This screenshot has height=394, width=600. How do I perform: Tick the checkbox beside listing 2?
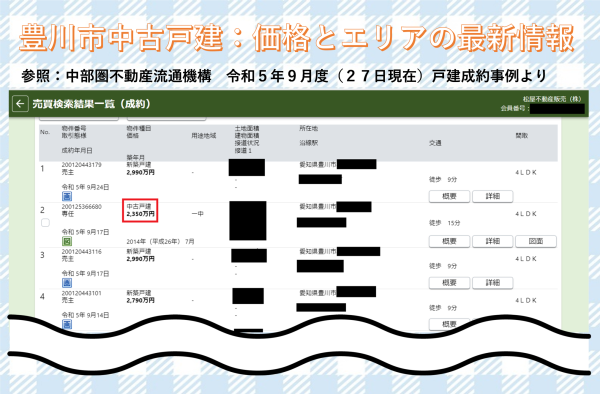point(45,223)
